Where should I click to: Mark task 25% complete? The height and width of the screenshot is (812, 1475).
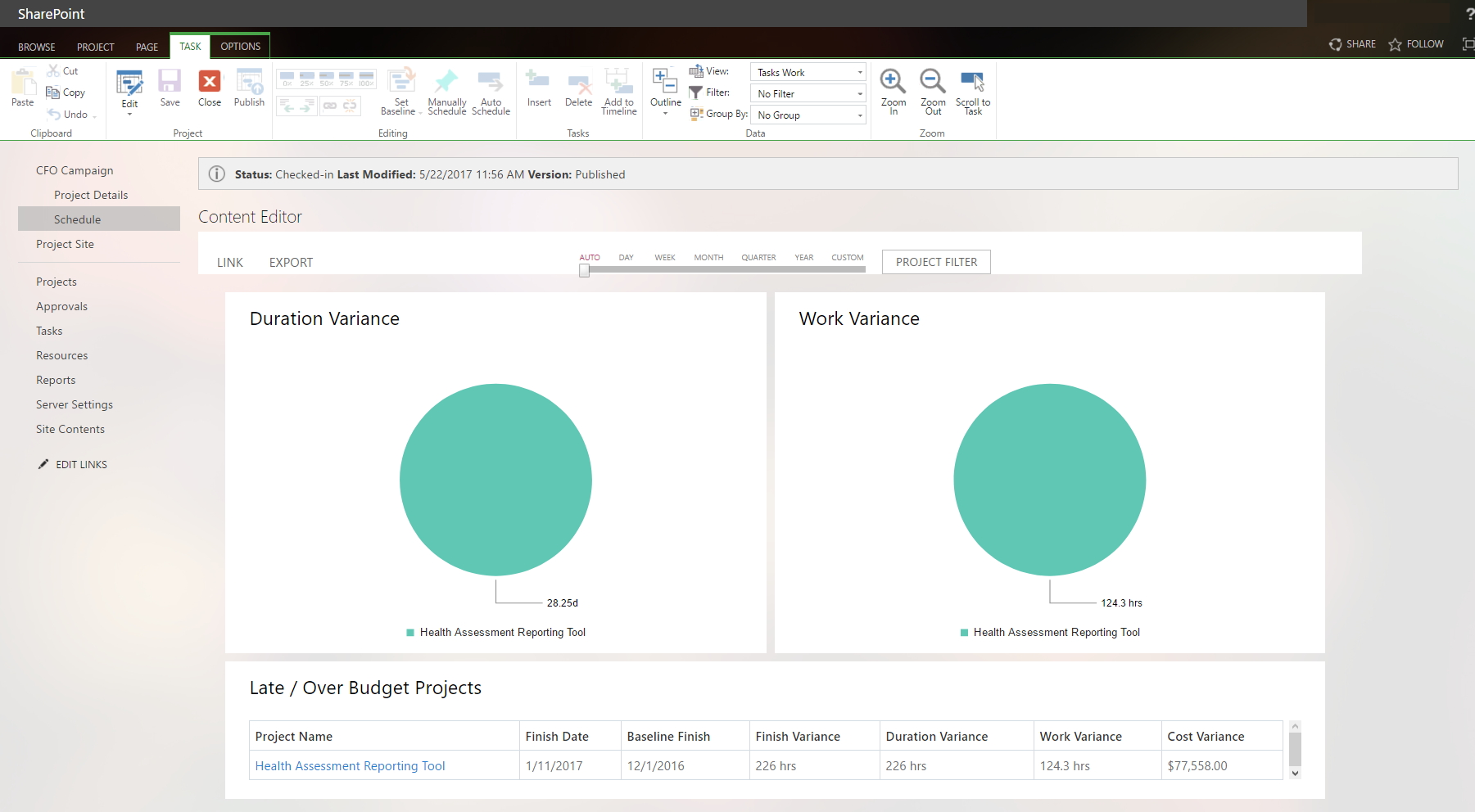coord(306,79)
